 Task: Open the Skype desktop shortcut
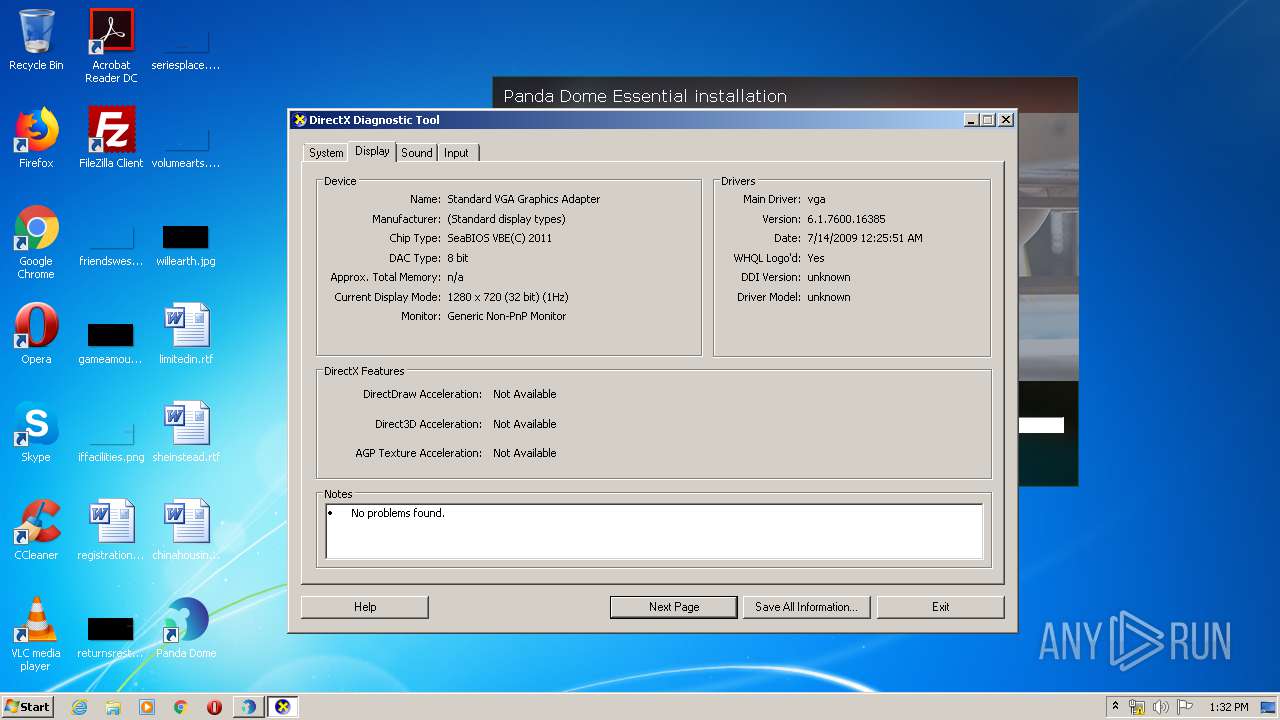pos(36,432)
